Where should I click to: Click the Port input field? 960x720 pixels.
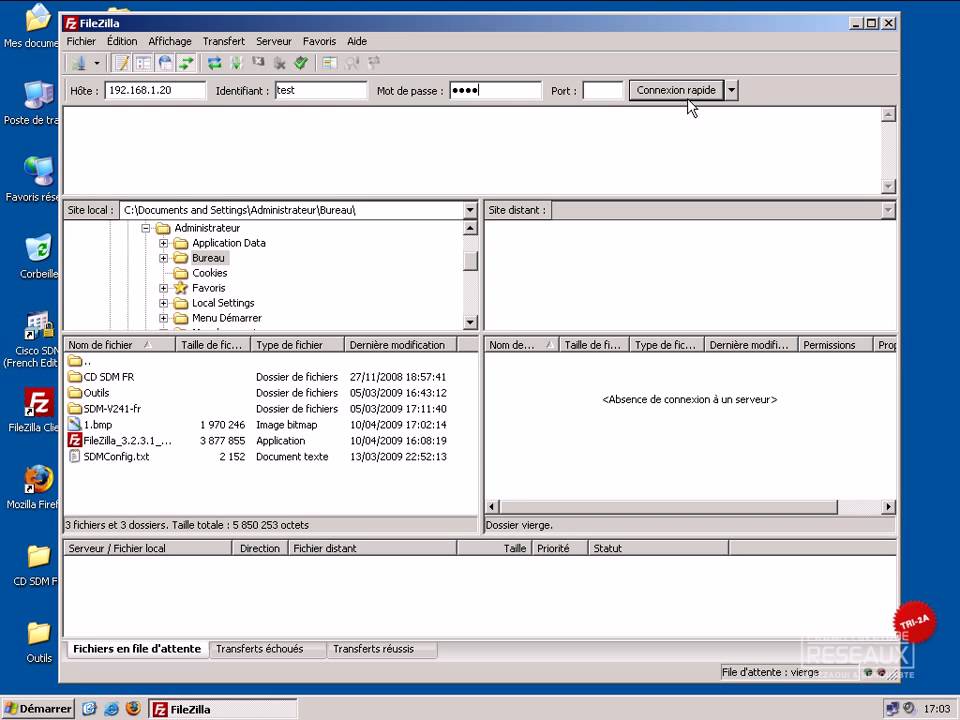[x=602, y=91]
